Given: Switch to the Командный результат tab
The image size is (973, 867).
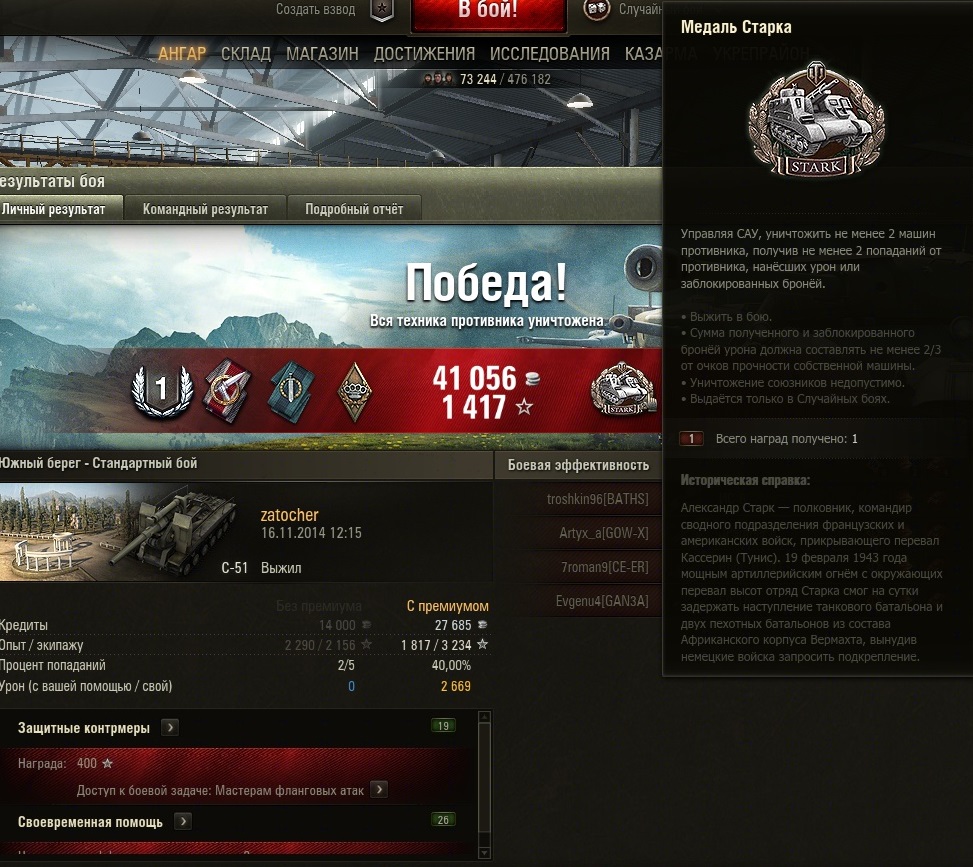Looking at the screenshot, I should point(205,209).
